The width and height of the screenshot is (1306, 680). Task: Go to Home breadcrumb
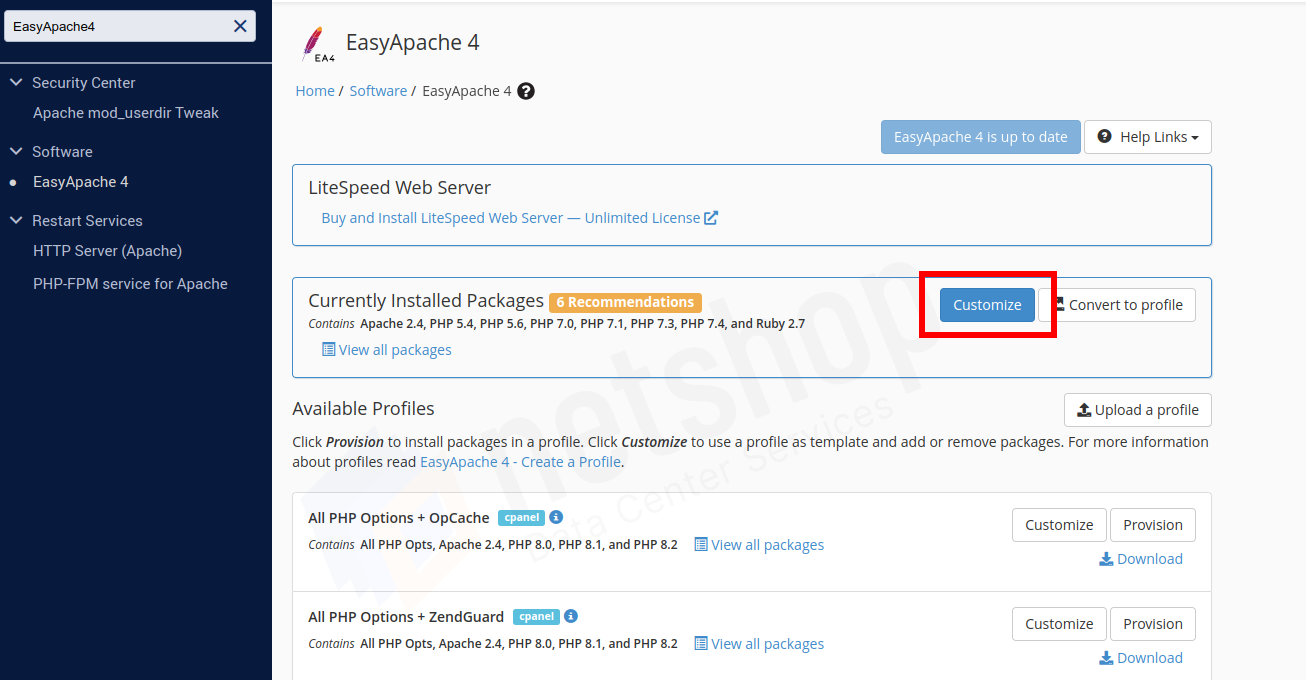(315, 91)
